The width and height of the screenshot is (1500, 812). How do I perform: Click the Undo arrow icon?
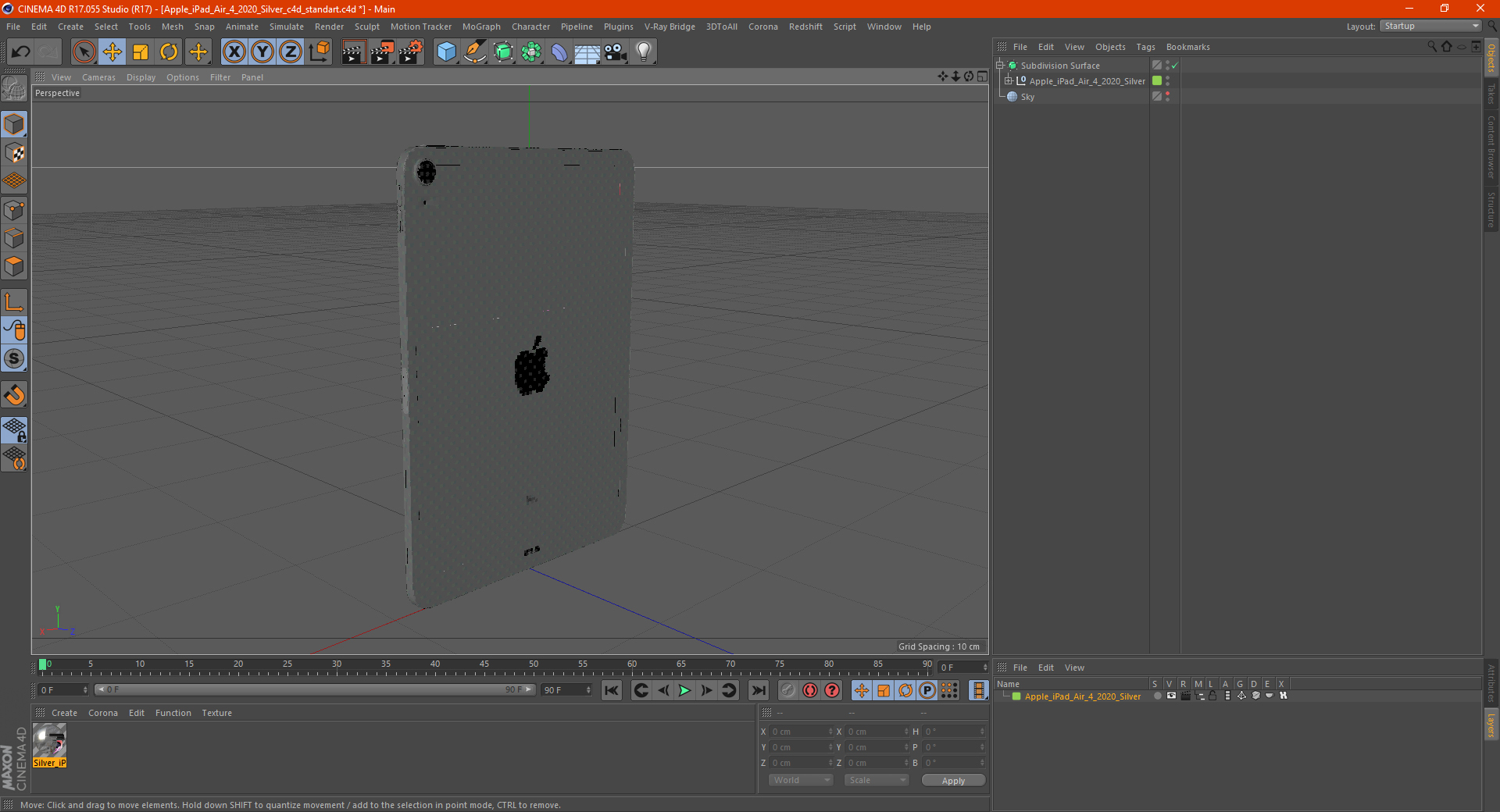pyautogui.click(x=21, y=52)
